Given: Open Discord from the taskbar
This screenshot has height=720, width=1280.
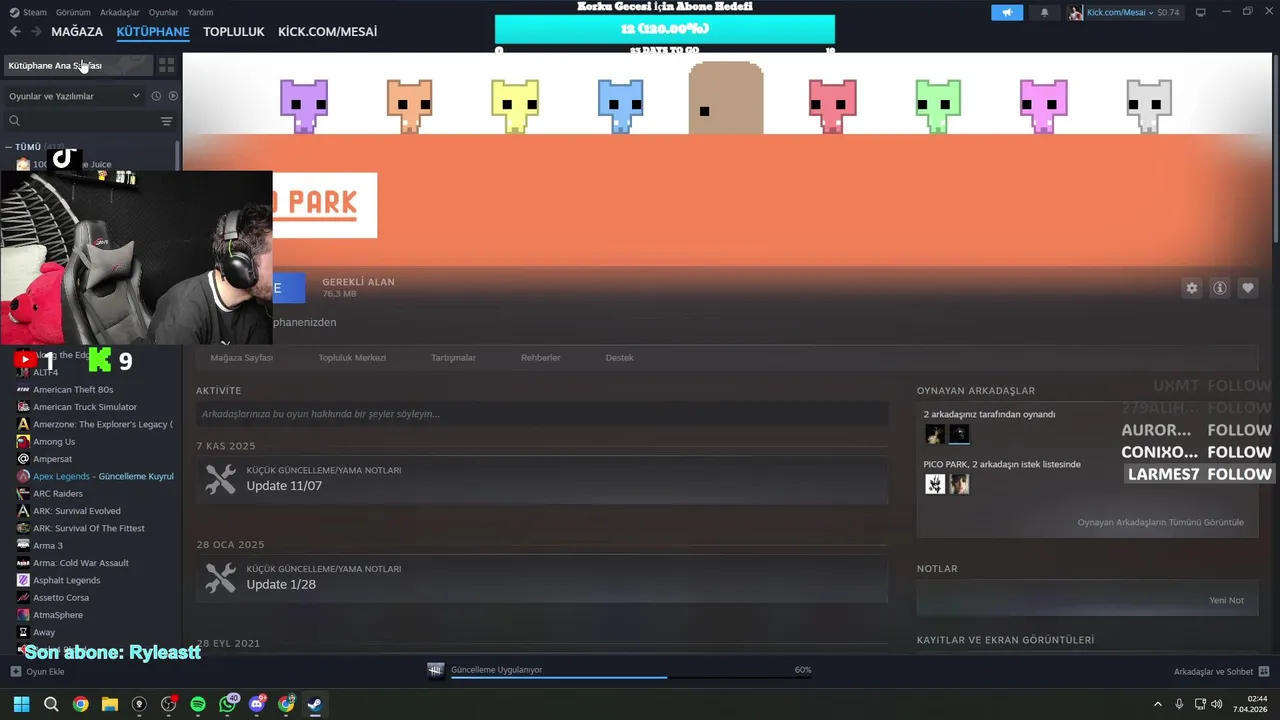Looking at the screenshot, I should (x=257, y=704).
